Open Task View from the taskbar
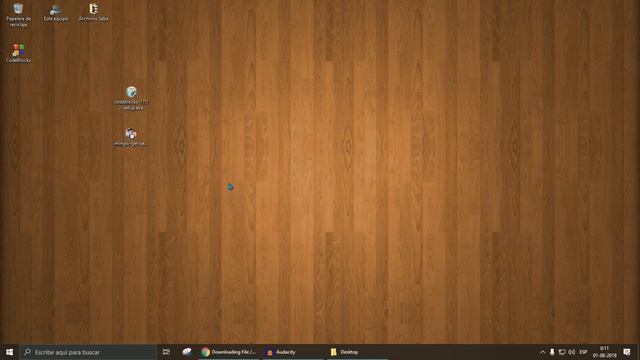Viewport: 640px width, 360px height. tap(166, 352)
